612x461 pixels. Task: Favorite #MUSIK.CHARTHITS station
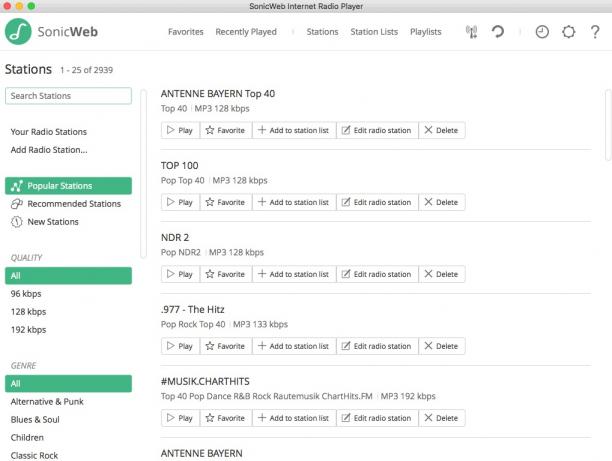[226, 418]
